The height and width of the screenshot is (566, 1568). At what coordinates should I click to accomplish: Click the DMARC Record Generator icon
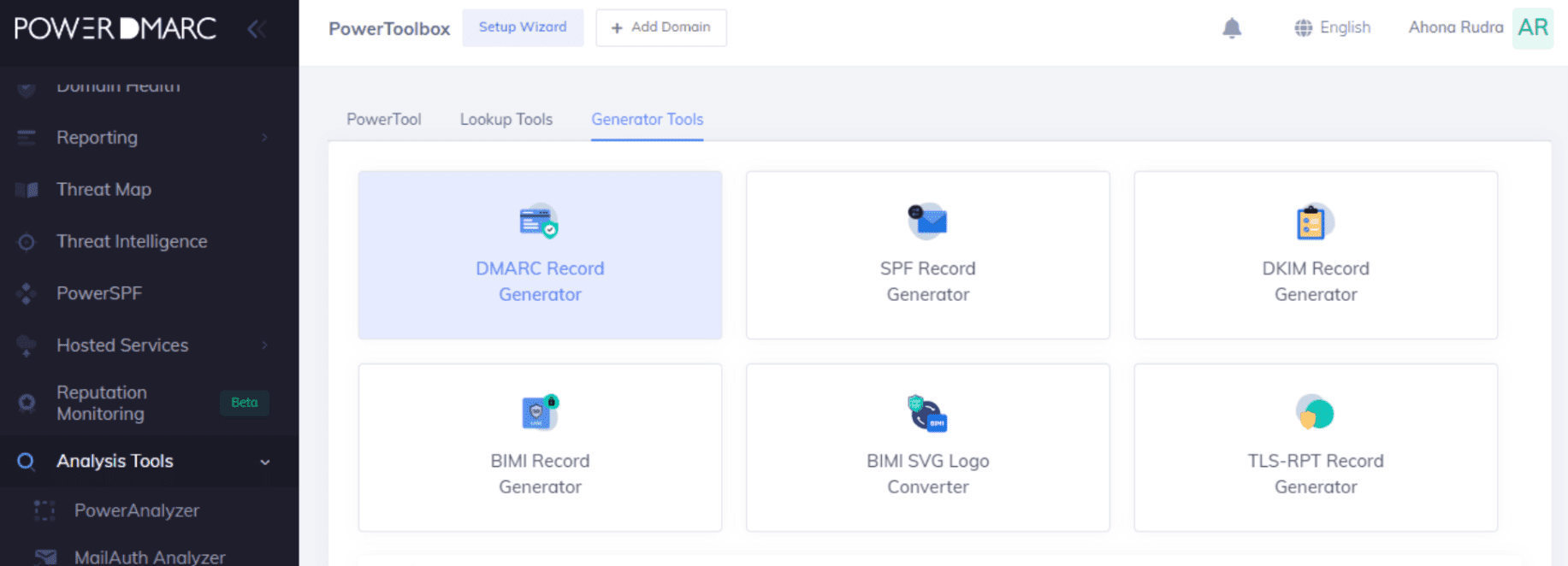tap(539, 221)
